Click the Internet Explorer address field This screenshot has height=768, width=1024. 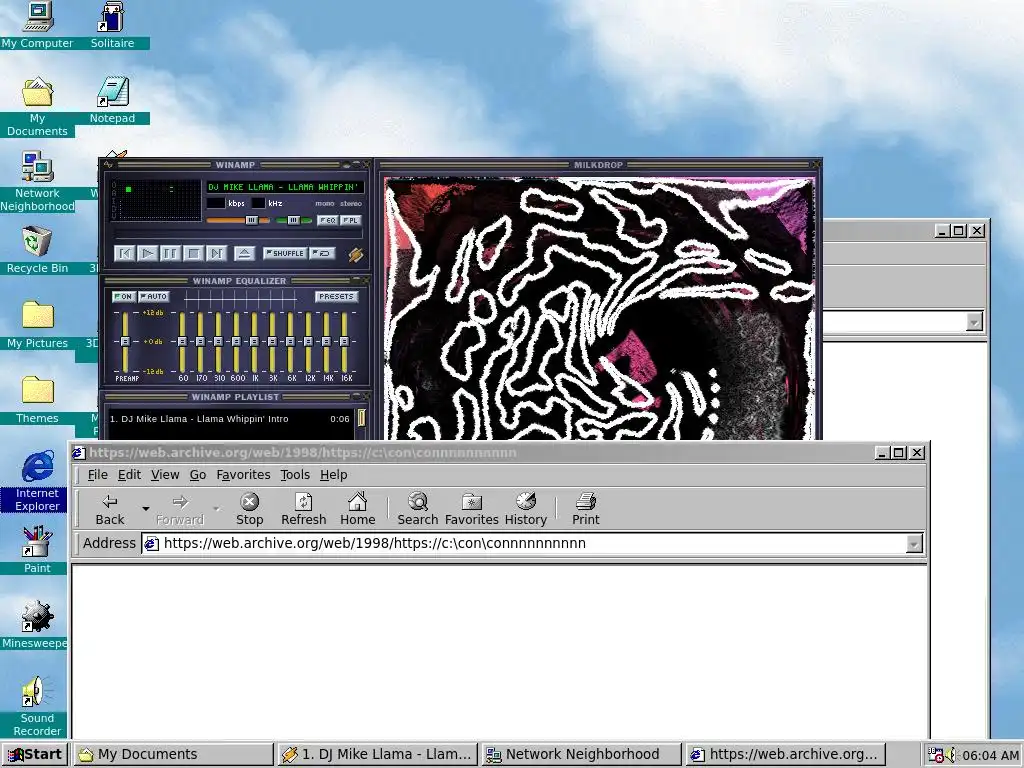point(524,543)
